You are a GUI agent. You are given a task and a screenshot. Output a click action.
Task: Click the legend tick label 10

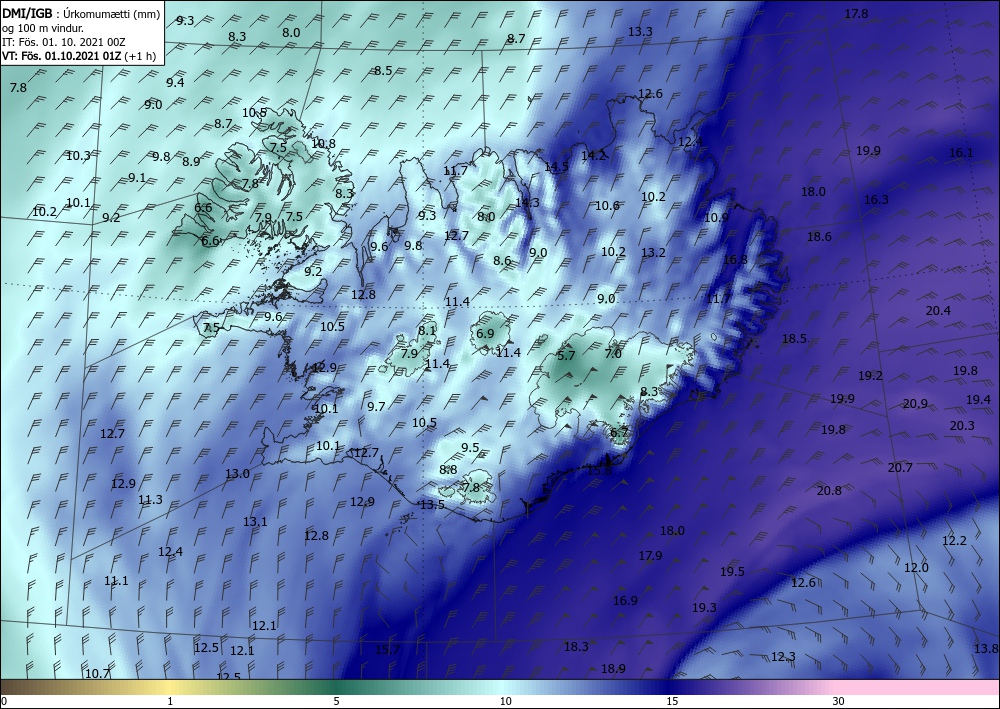coord(505,702)
